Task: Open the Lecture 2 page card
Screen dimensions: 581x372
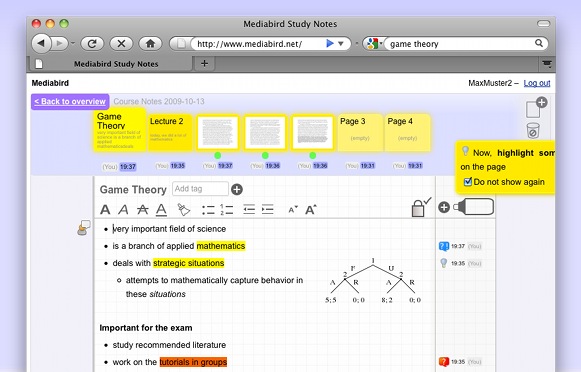Action: 170,133
